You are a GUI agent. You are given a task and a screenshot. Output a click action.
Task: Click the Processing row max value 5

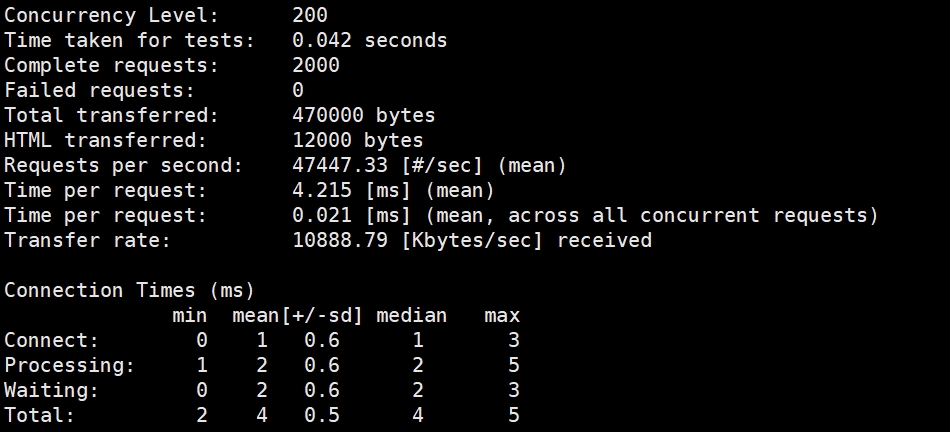[514, 365]
